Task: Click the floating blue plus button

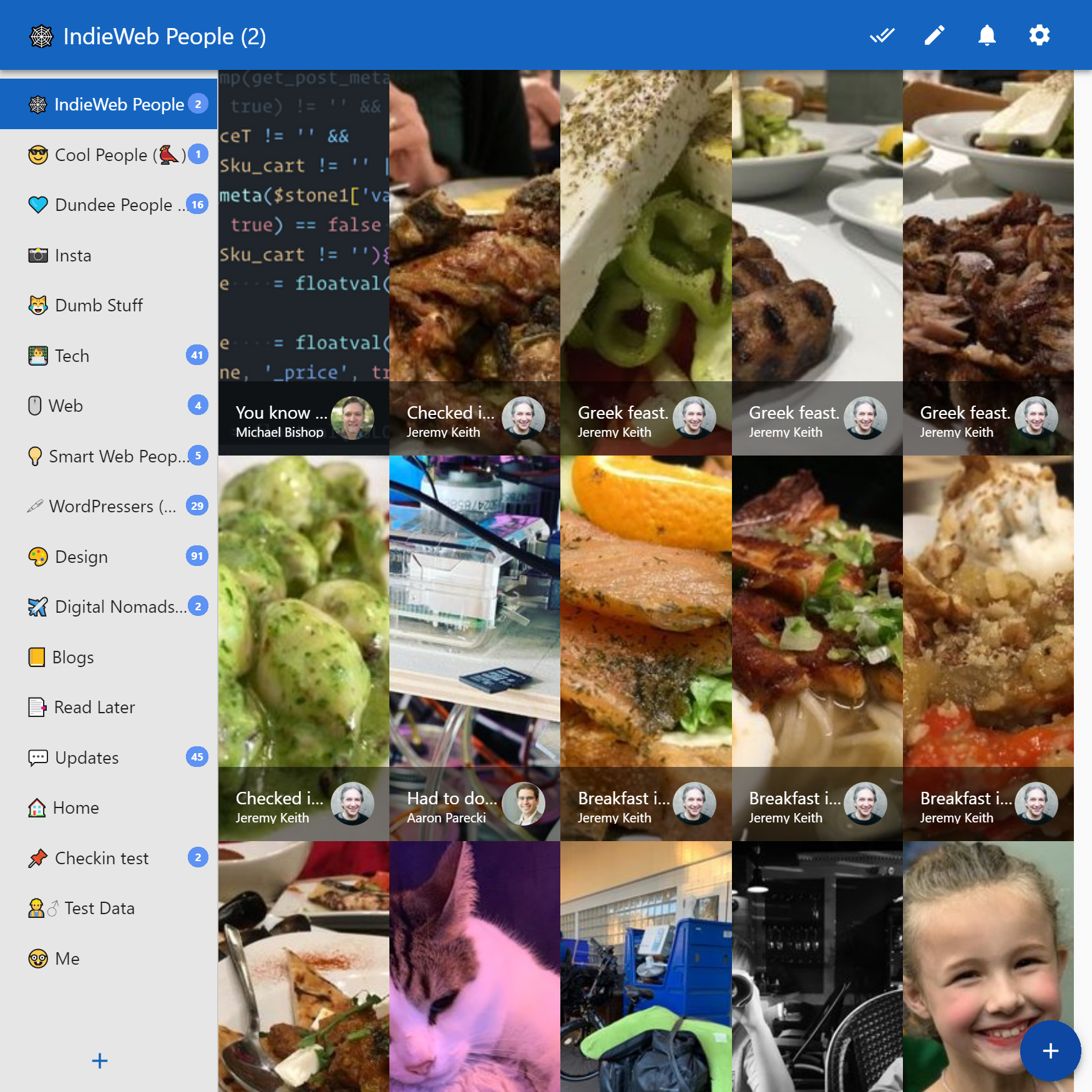Action: (x=1050, y=1051)
